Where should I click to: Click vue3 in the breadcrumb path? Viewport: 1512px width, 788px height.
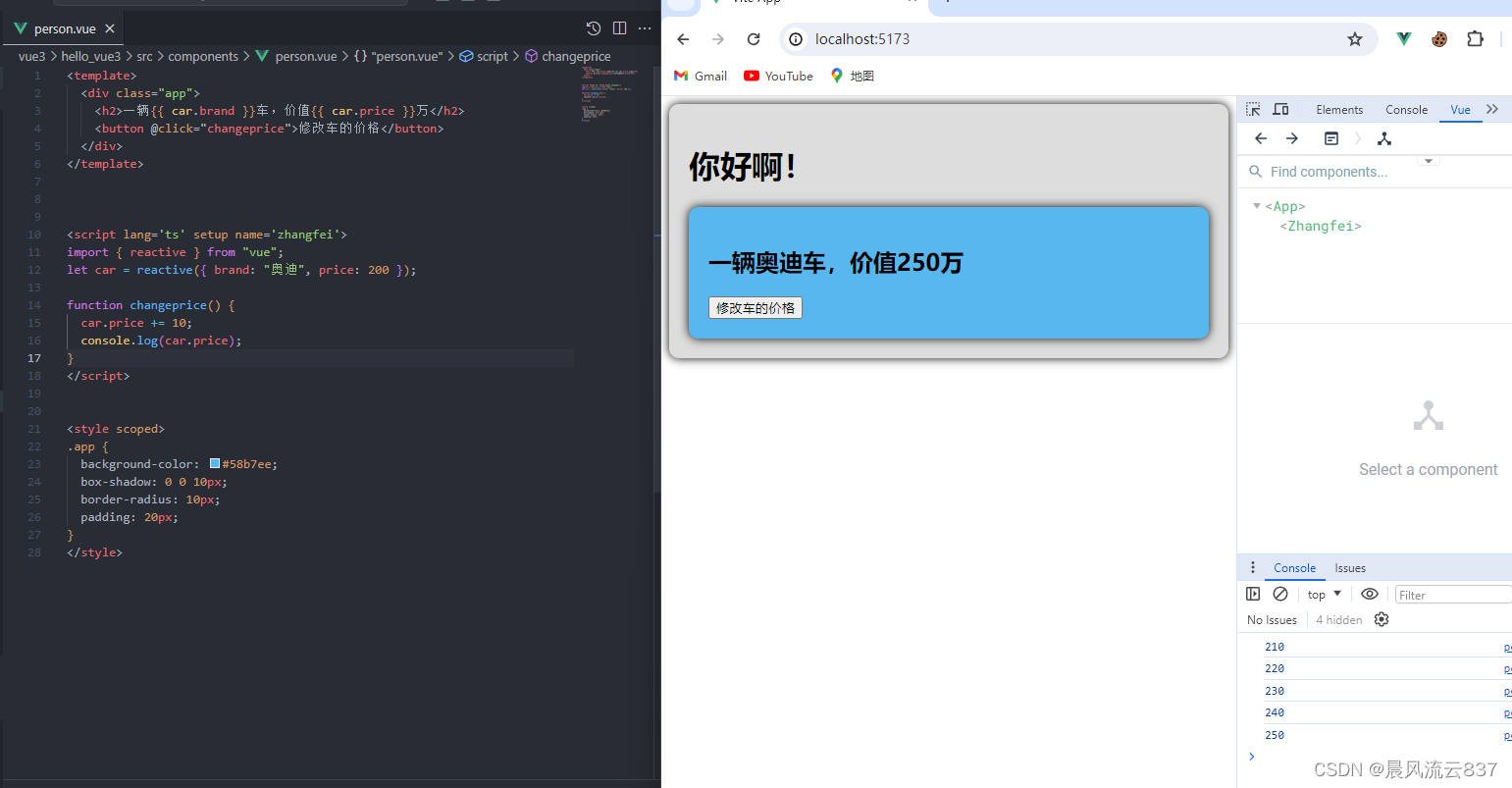point(31,56)
